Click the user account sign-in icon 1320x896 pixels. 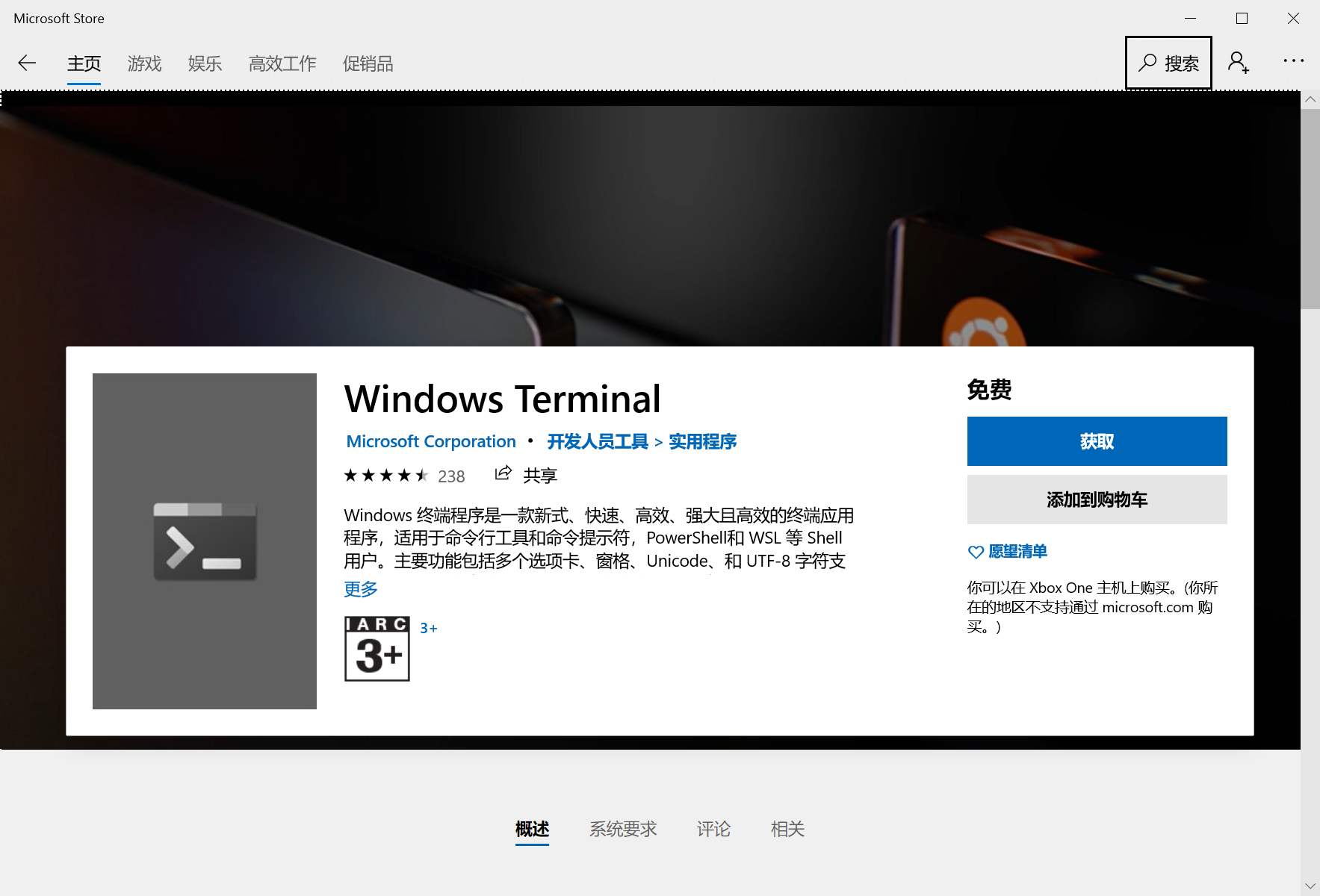1239,63
